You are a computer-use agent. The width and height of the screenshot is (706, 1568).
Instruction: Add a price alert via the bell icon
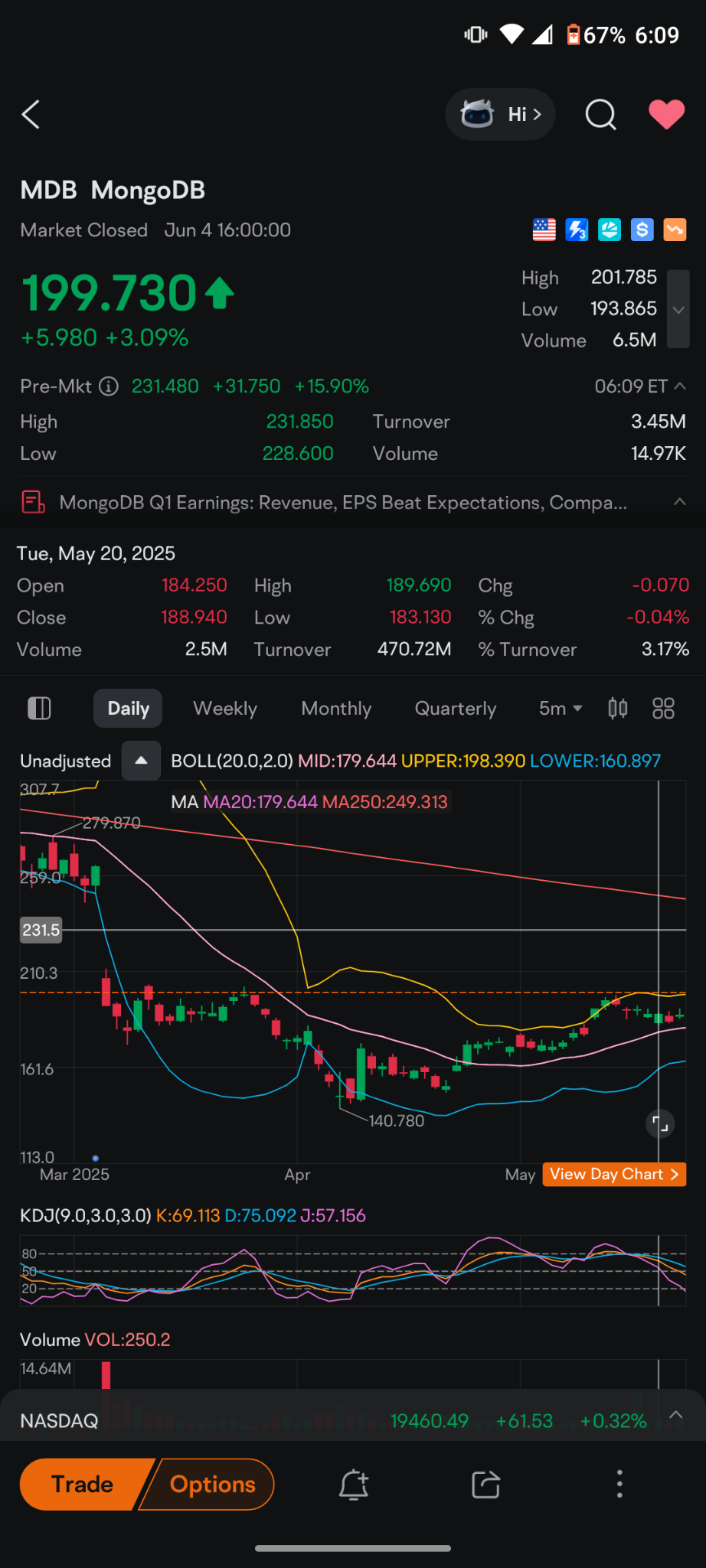point(354,1485)
